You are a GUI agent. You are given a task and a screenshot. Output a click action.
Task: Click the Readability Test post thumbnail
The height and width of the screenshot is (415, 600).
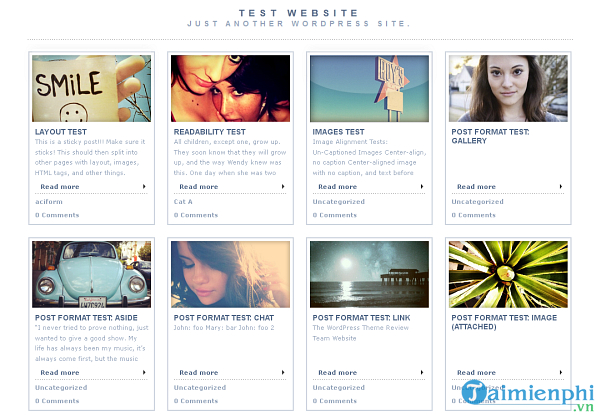point(230,89)
